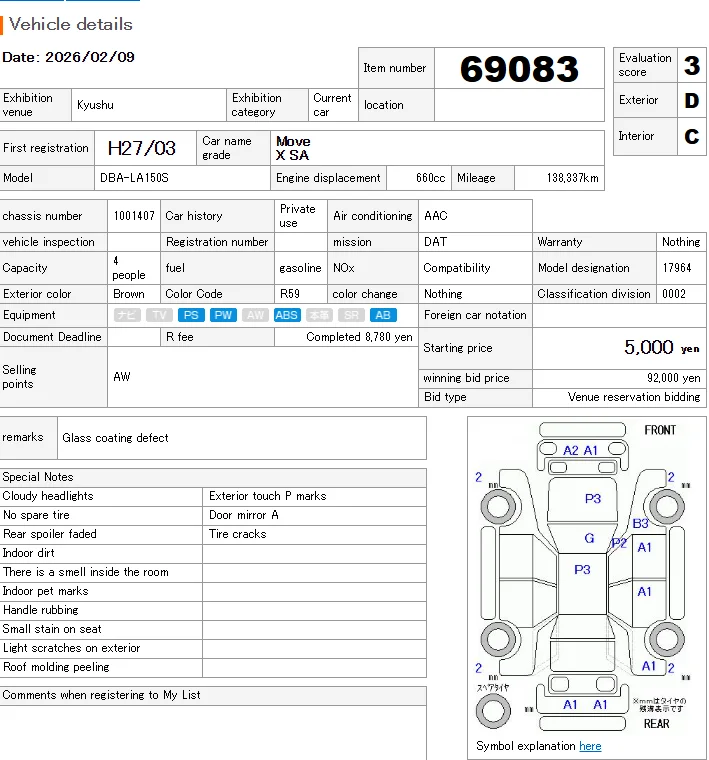Click the B3 damage mark on diagram
The height and width of the screenshot is (760, 709).
(x=640, y=523)
